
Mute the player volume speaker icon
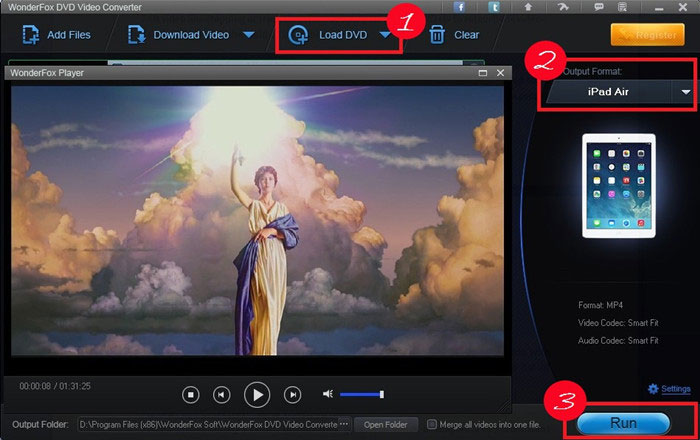328,394
